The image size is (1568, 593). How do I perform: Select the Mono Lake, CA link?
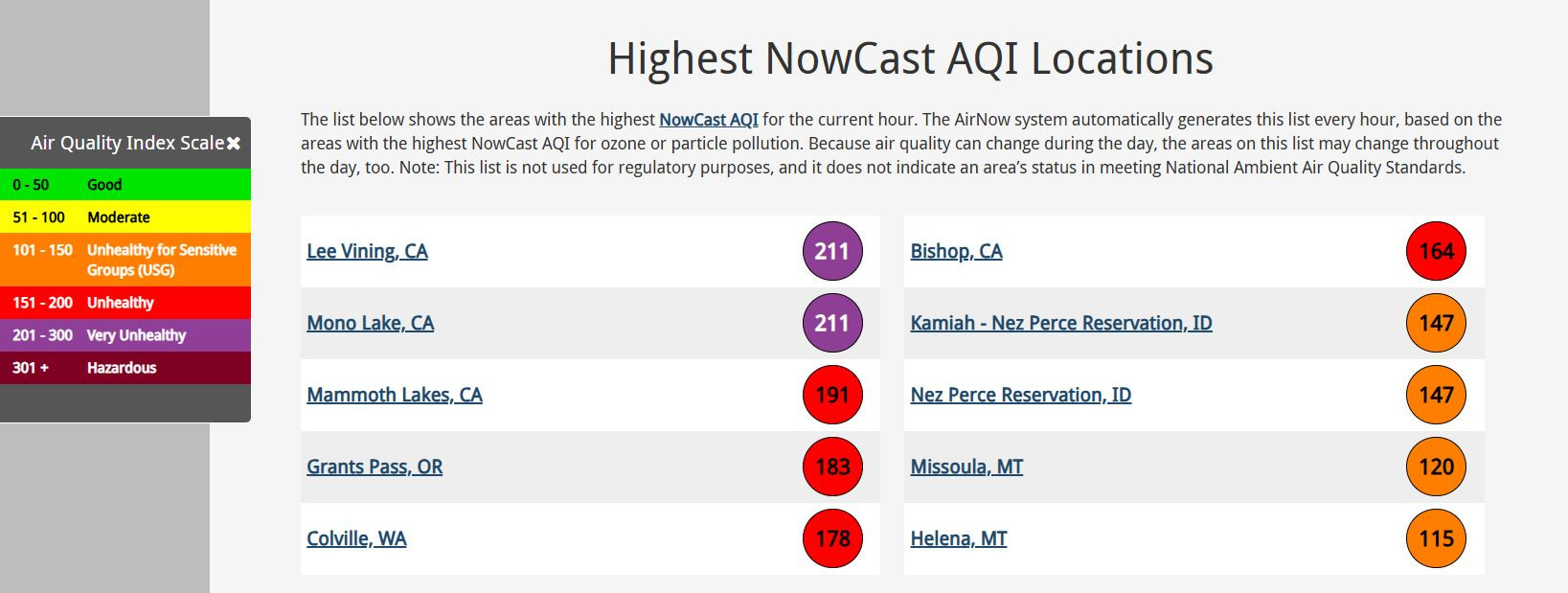pyautogui.click(x=370, y=323)
